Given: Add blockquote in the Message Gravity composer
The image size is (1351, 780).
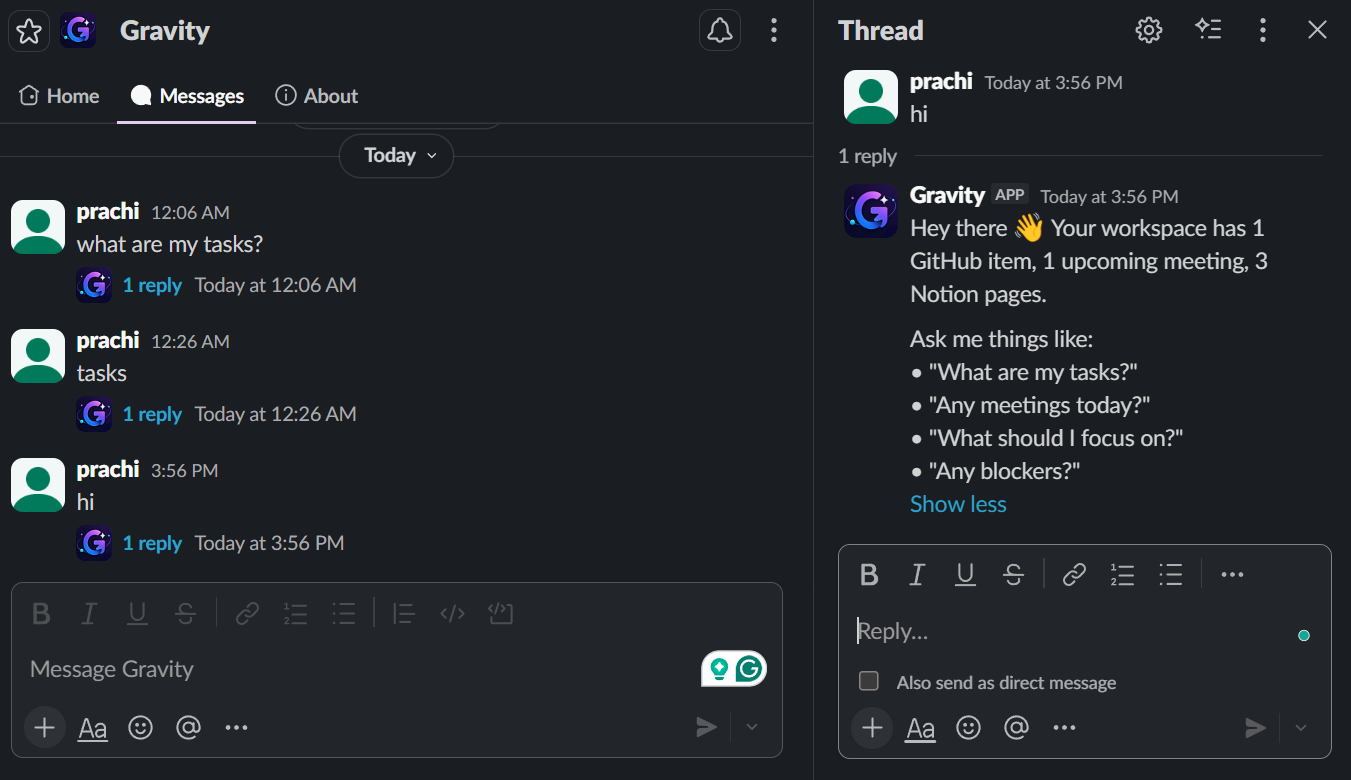Looking at the screenshot, I should click(x=403, y=613).
